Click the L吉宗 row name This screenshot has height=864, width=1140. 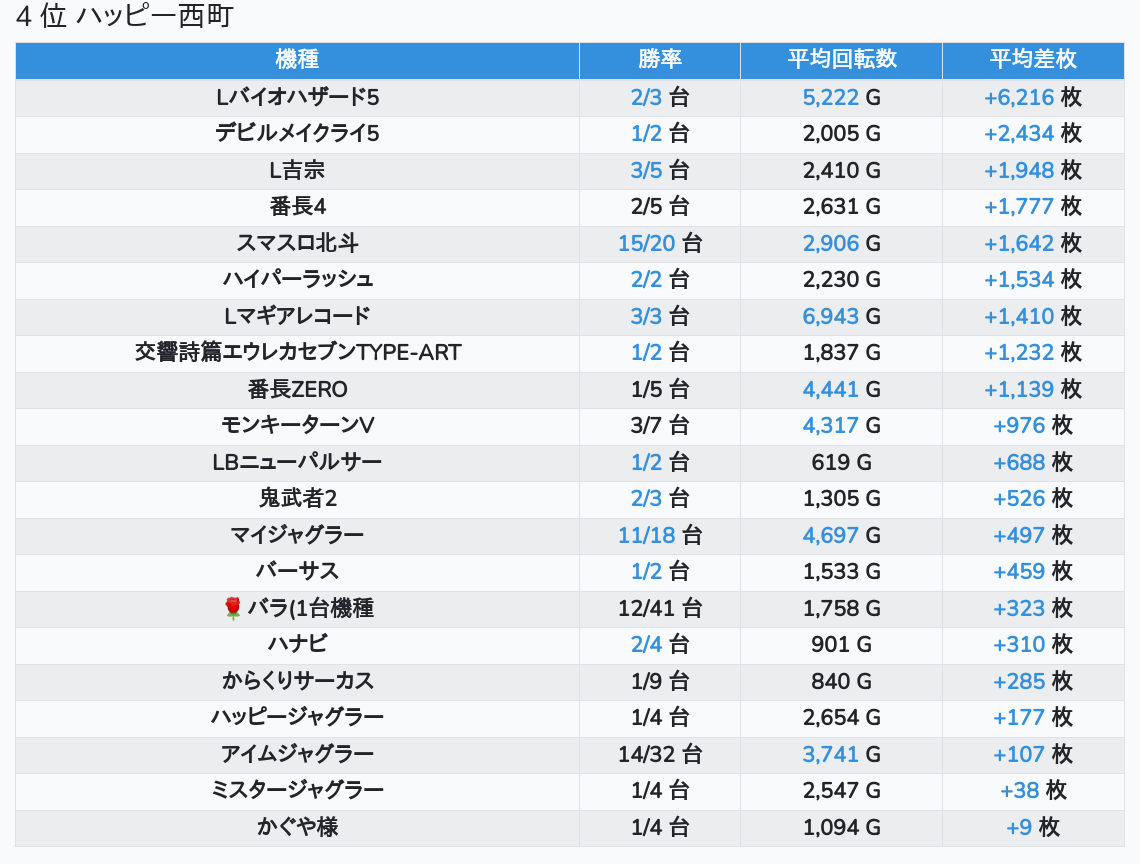point(297,170)
